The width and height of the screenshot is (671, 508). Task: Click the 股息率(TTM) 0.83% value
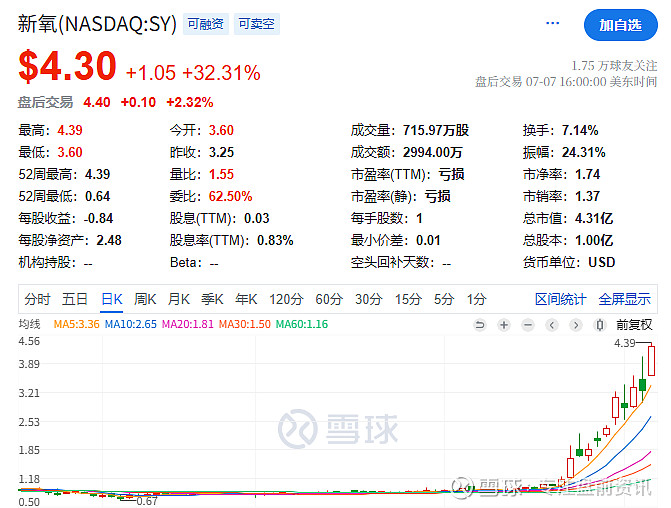275,241
